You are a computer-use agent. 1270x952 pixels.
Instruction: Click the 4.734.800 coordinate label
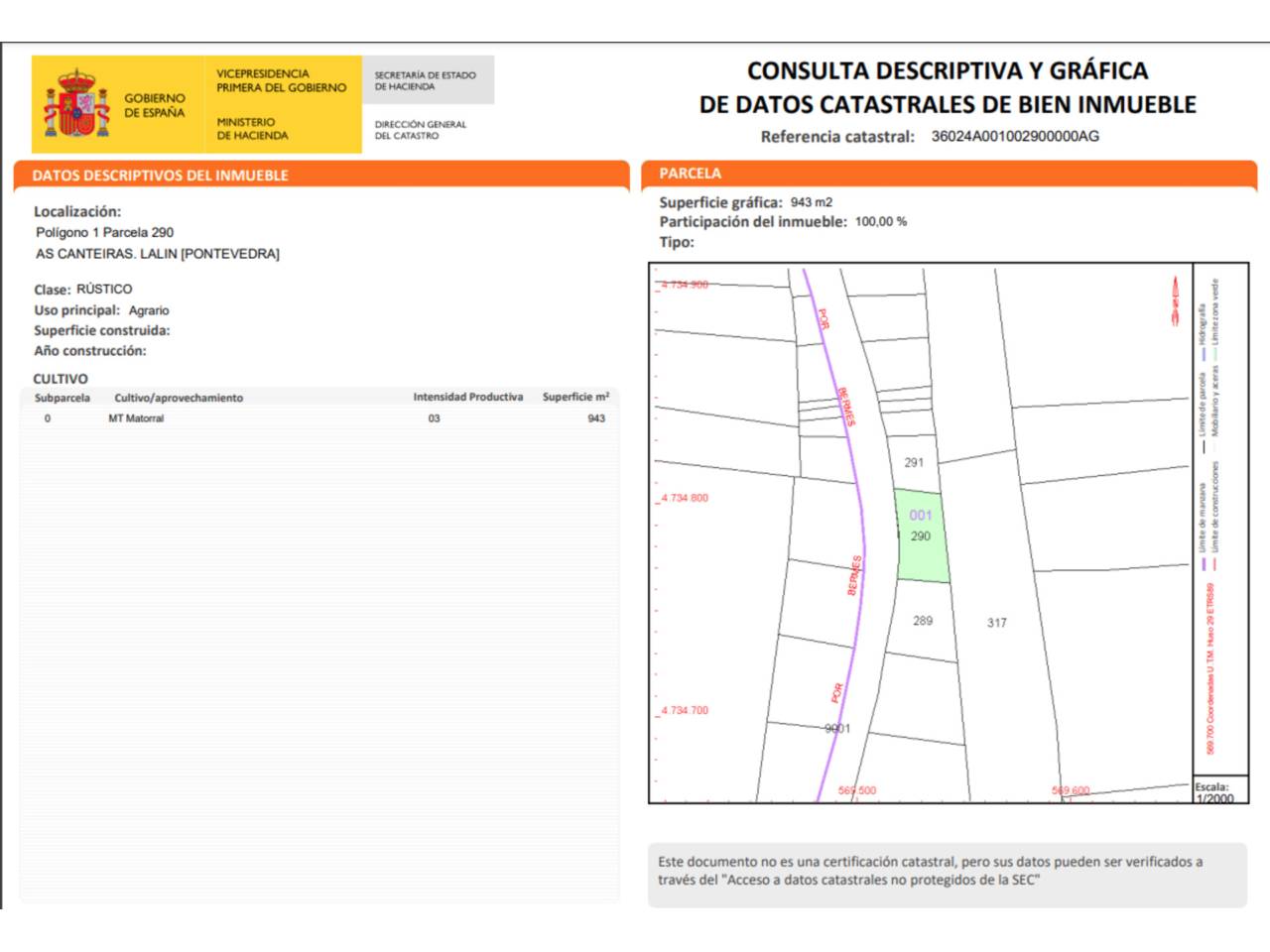pos(685,498)
